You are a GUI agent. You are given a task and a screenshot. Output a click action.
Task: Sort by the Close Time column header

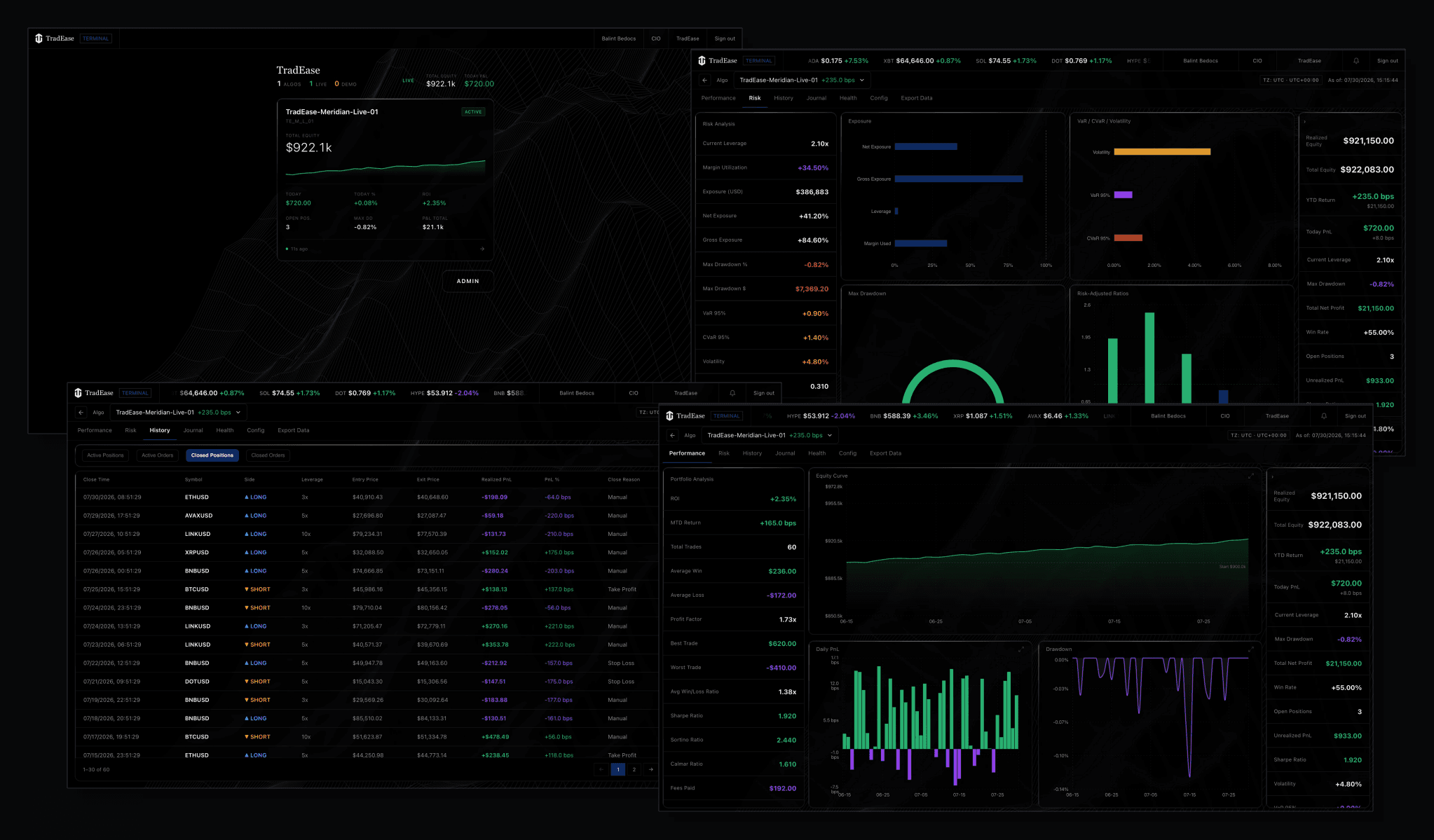pyautogui.click(x=96, y=480)
